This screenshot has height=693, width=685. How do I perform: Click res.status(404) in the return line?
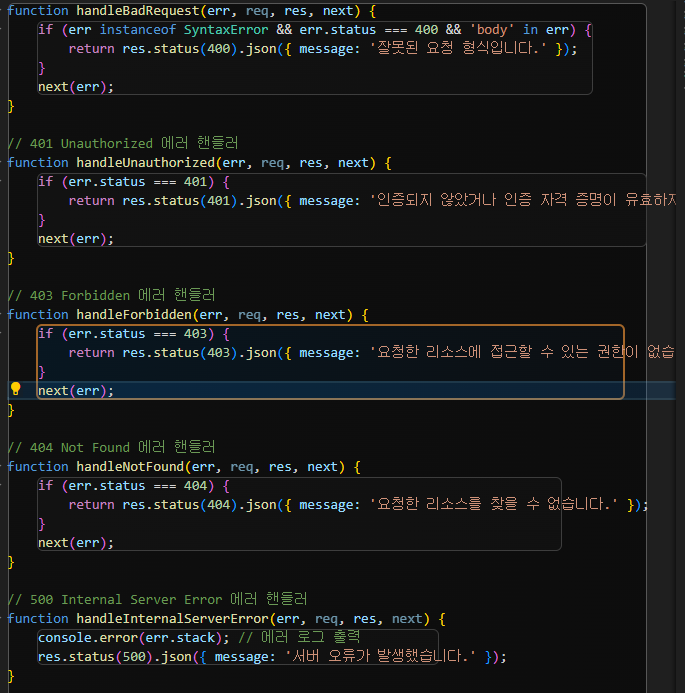(180, 505)
